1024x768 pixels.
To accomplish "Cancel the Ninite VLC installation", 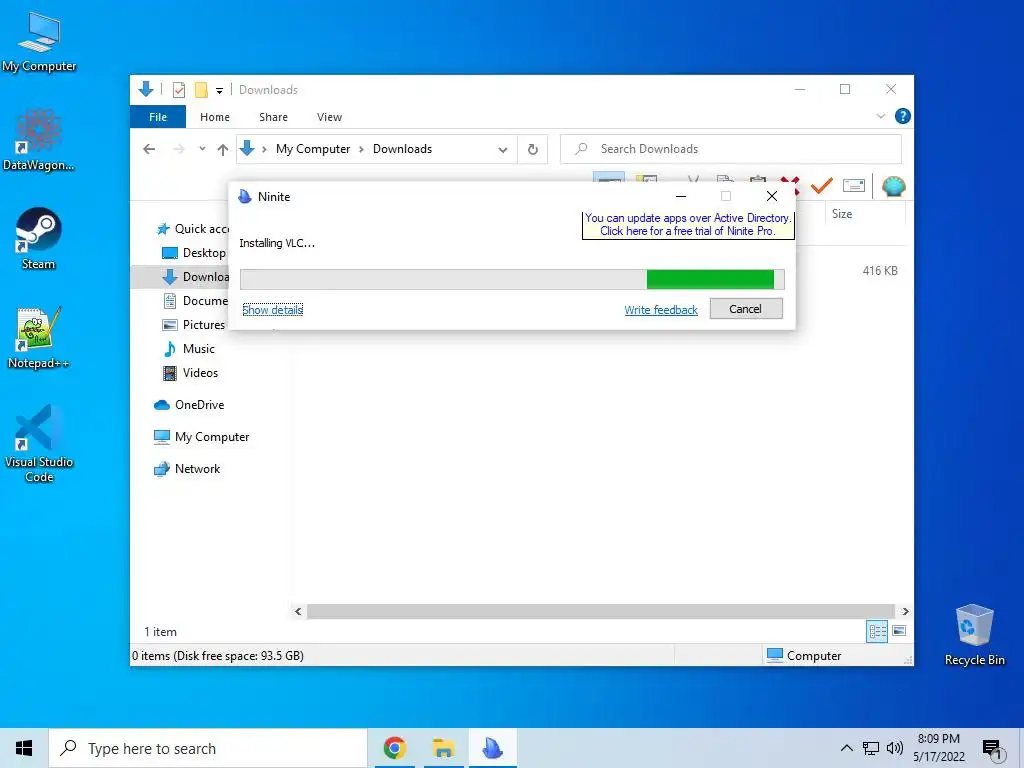I will point(746,309).
